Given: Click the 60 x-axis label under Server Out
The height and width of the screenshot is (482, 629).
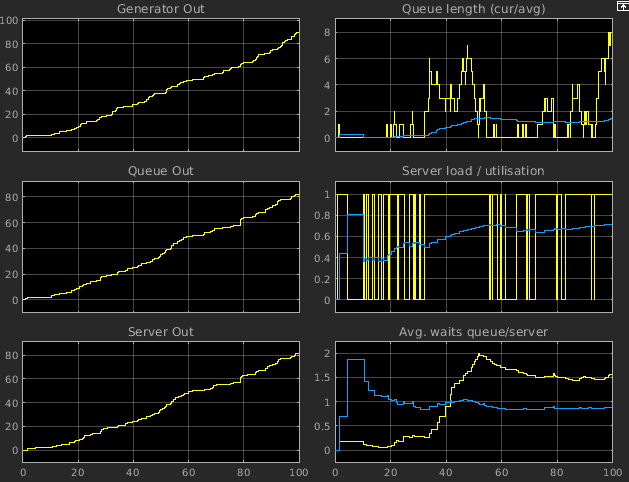Looking at the screenshot, I should (x=188, y=472).
